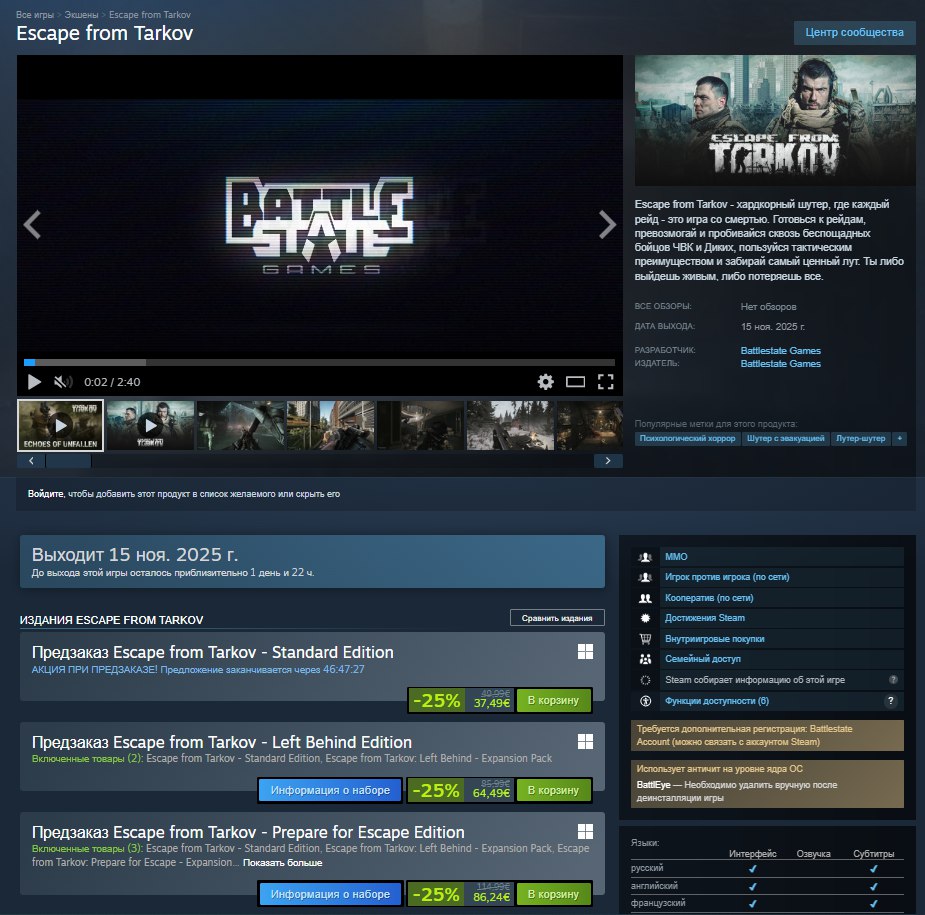Toggle English subtitles checkmark
This screenshot has height=915, width=925.
[875, 887]
